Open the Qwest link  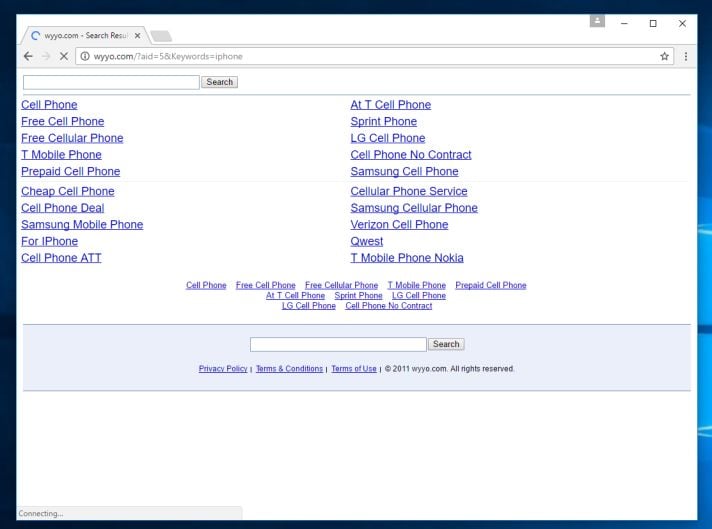point(366,242)
